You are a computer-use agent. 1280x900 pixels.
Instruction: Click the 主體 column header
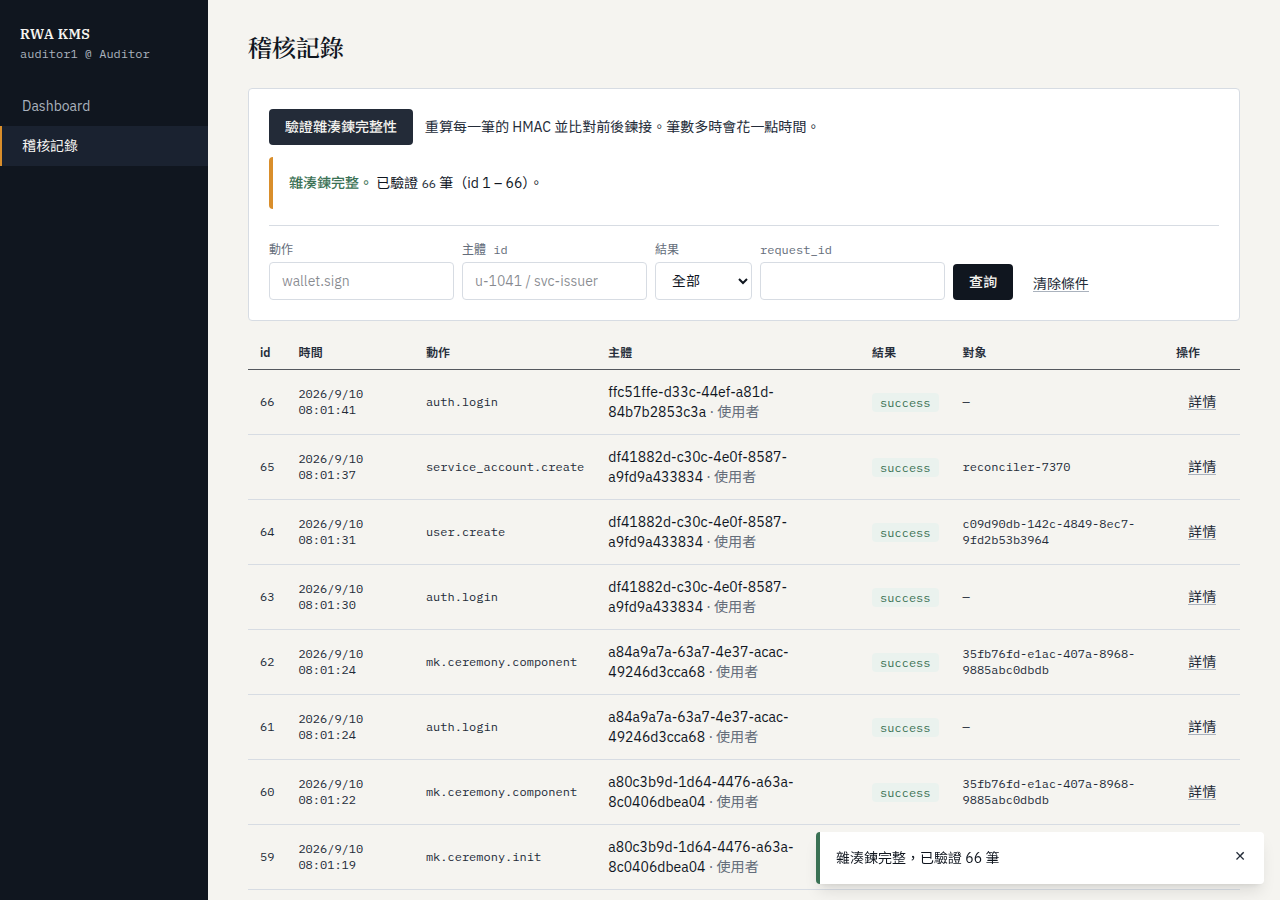tap(620, 353)
